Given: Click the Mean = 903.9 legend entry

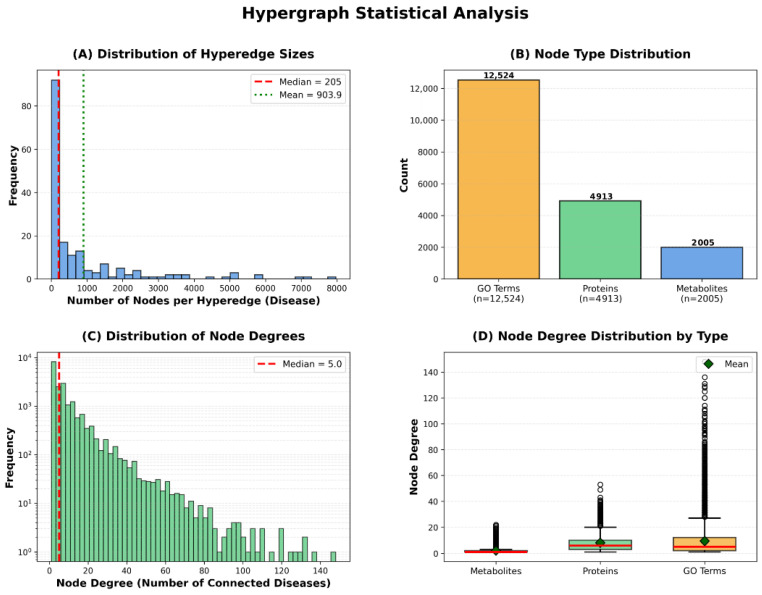Looking at the screenshot, I should pyautogui.click(x=298, y=95).
